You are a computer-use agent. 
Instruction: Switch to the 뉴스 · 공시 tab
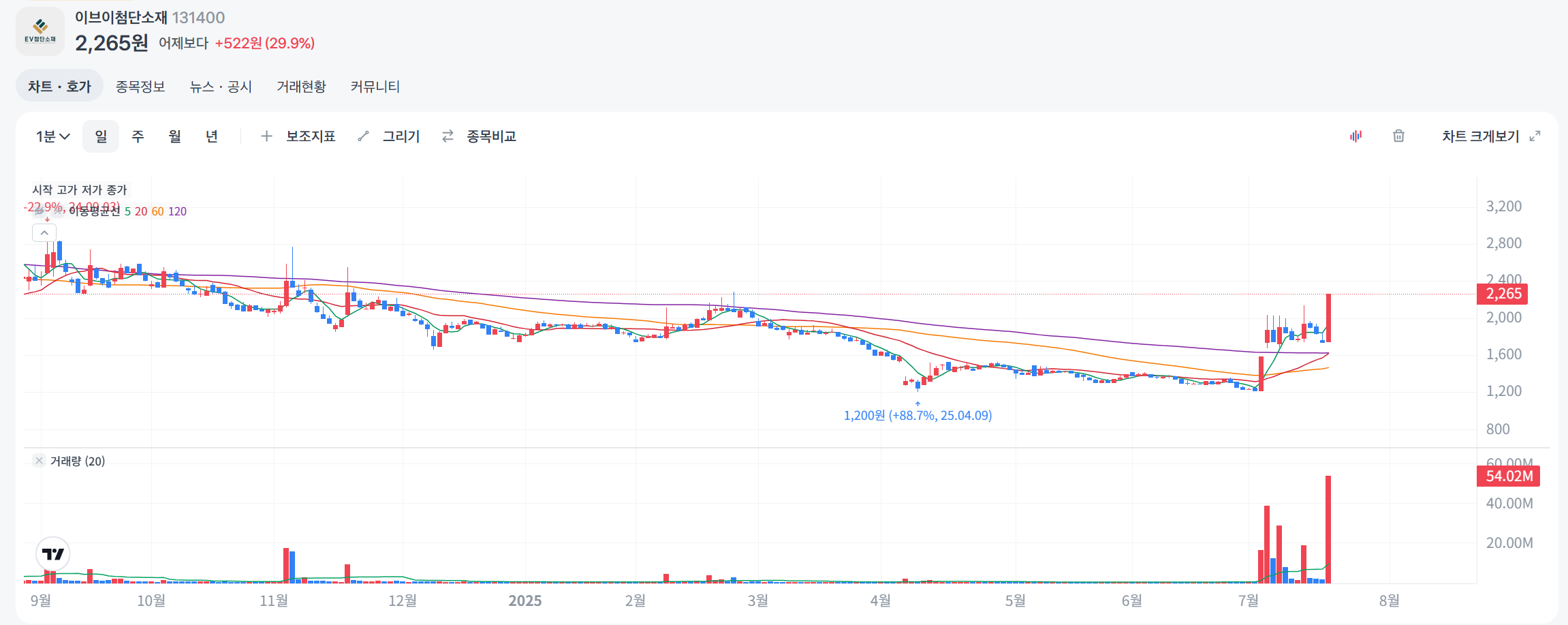click(x=221, y=87)
